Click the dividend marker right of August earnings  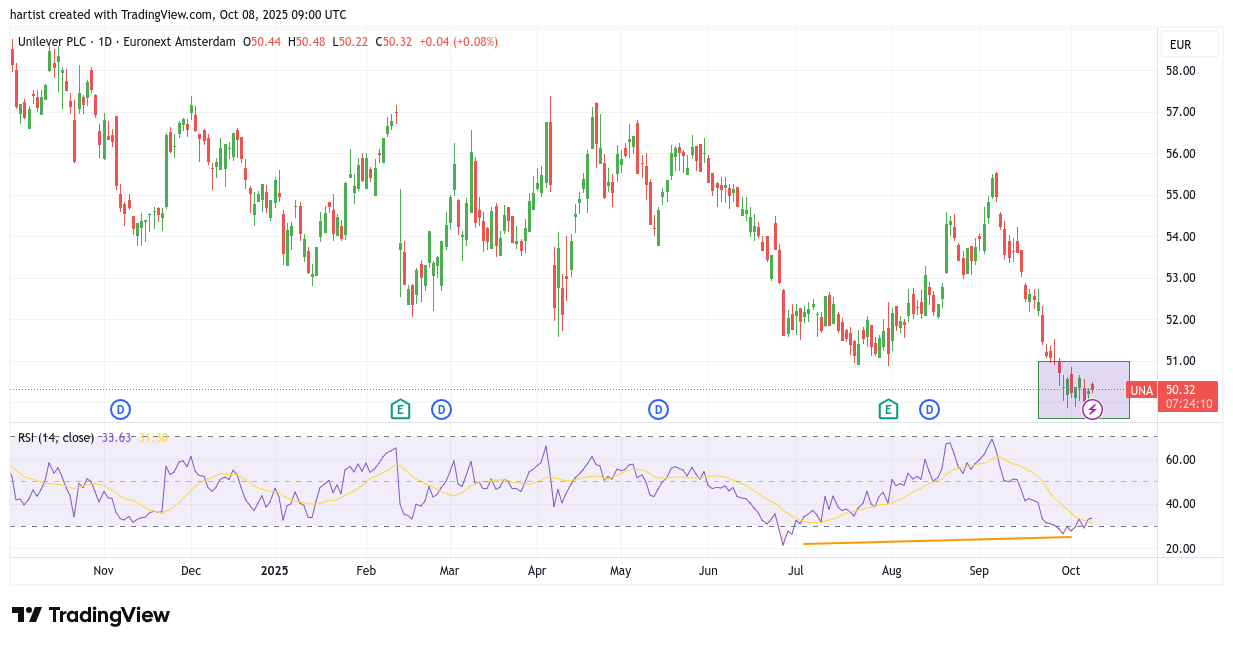click(930, 409)
